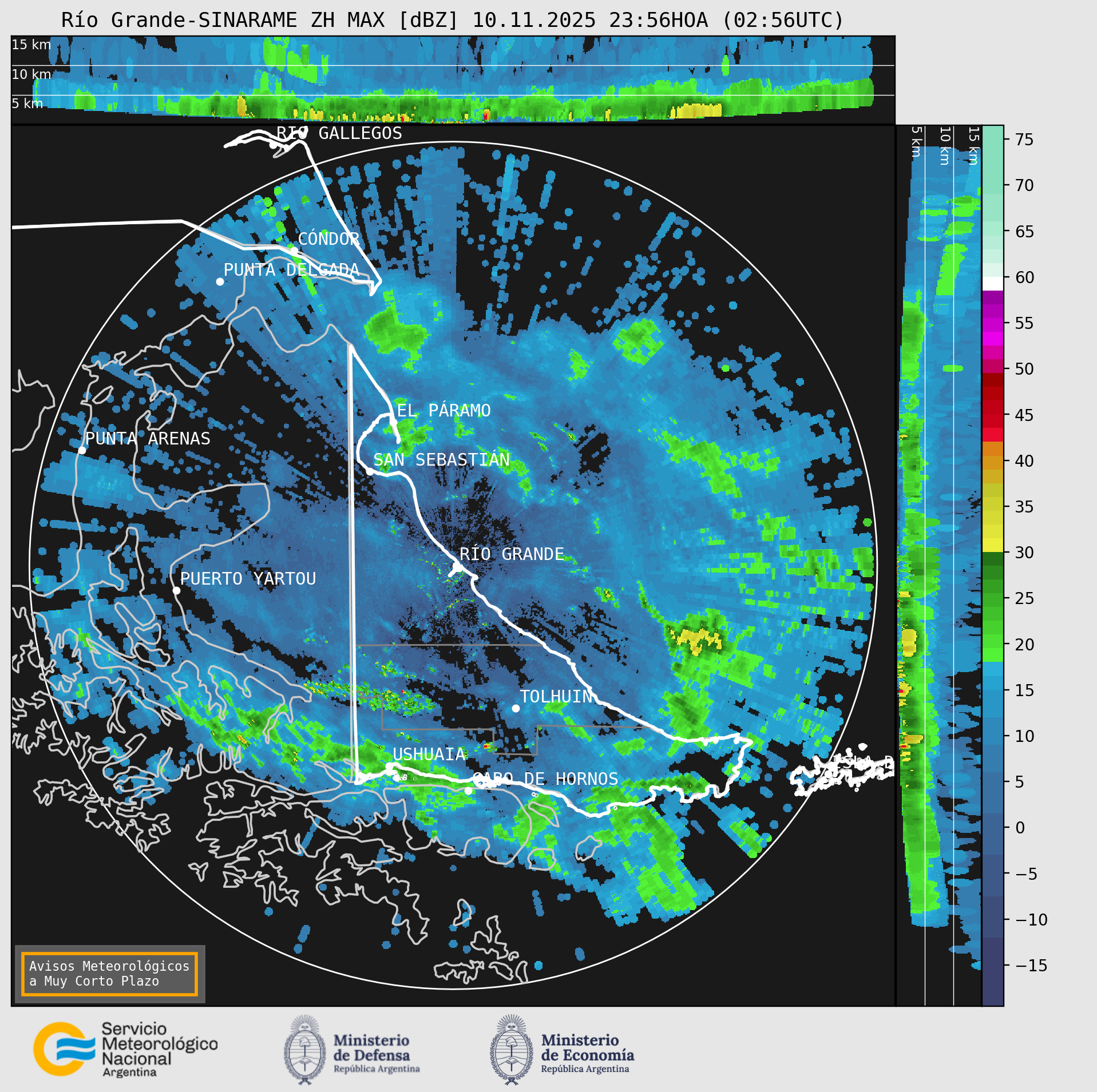Click the CÓNDOR map label
Image resolution: width=1097 pixels, height=1092 pixels.
pos(329,239)
